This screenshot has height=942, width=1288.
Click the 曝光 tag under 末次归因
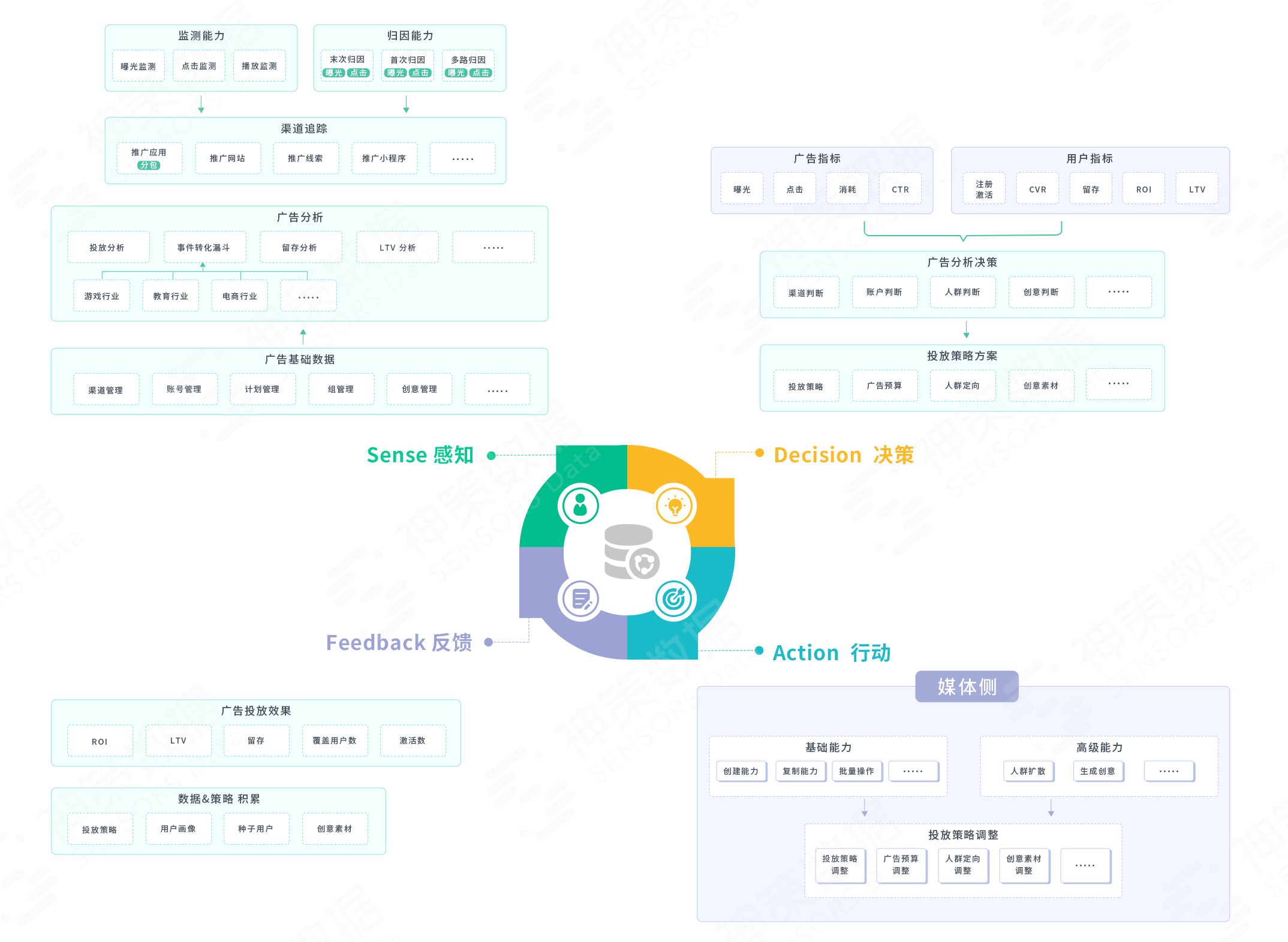pos(334,73)
